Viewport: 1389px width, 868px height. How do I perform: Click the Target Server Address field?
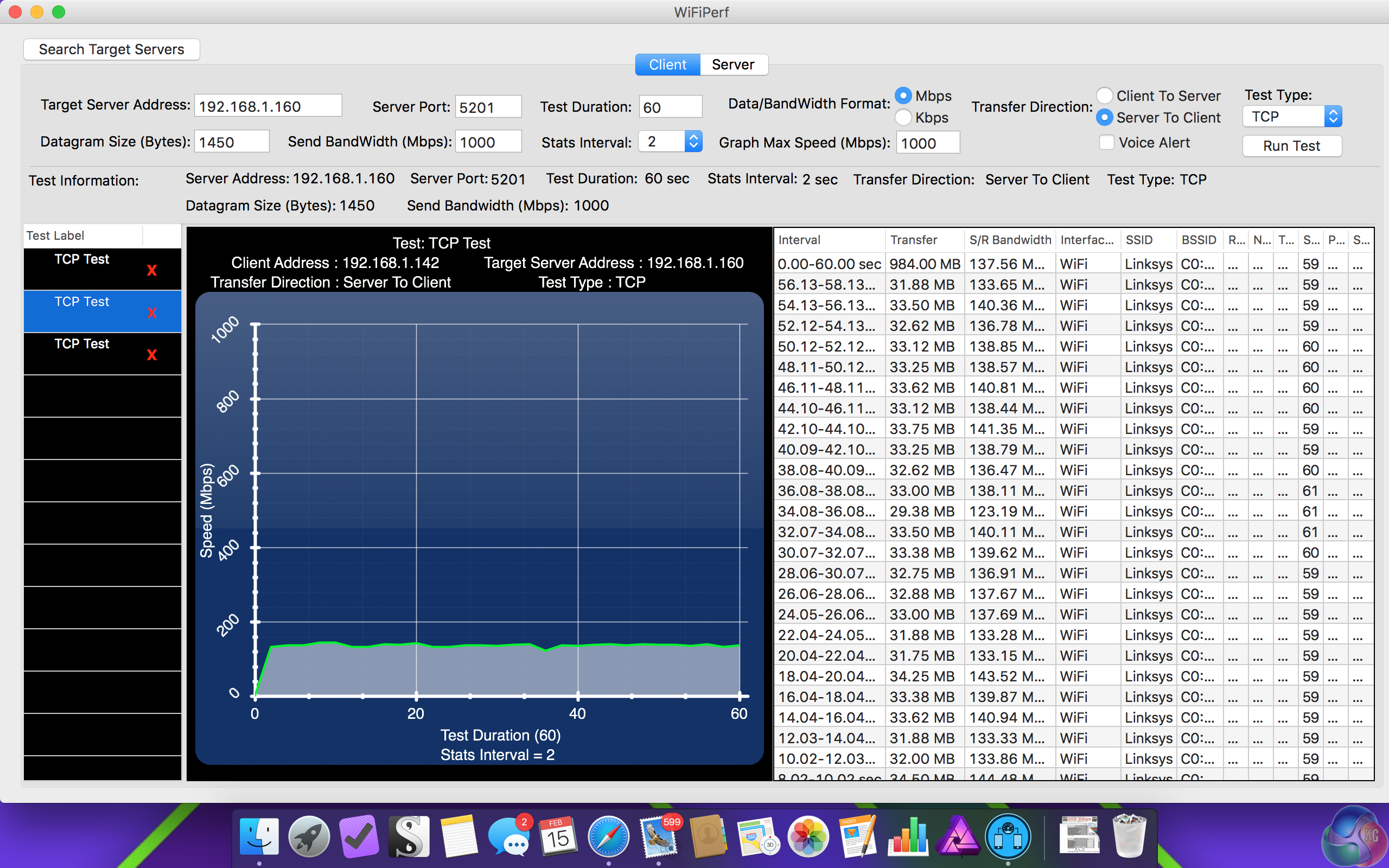coord(267,106)
